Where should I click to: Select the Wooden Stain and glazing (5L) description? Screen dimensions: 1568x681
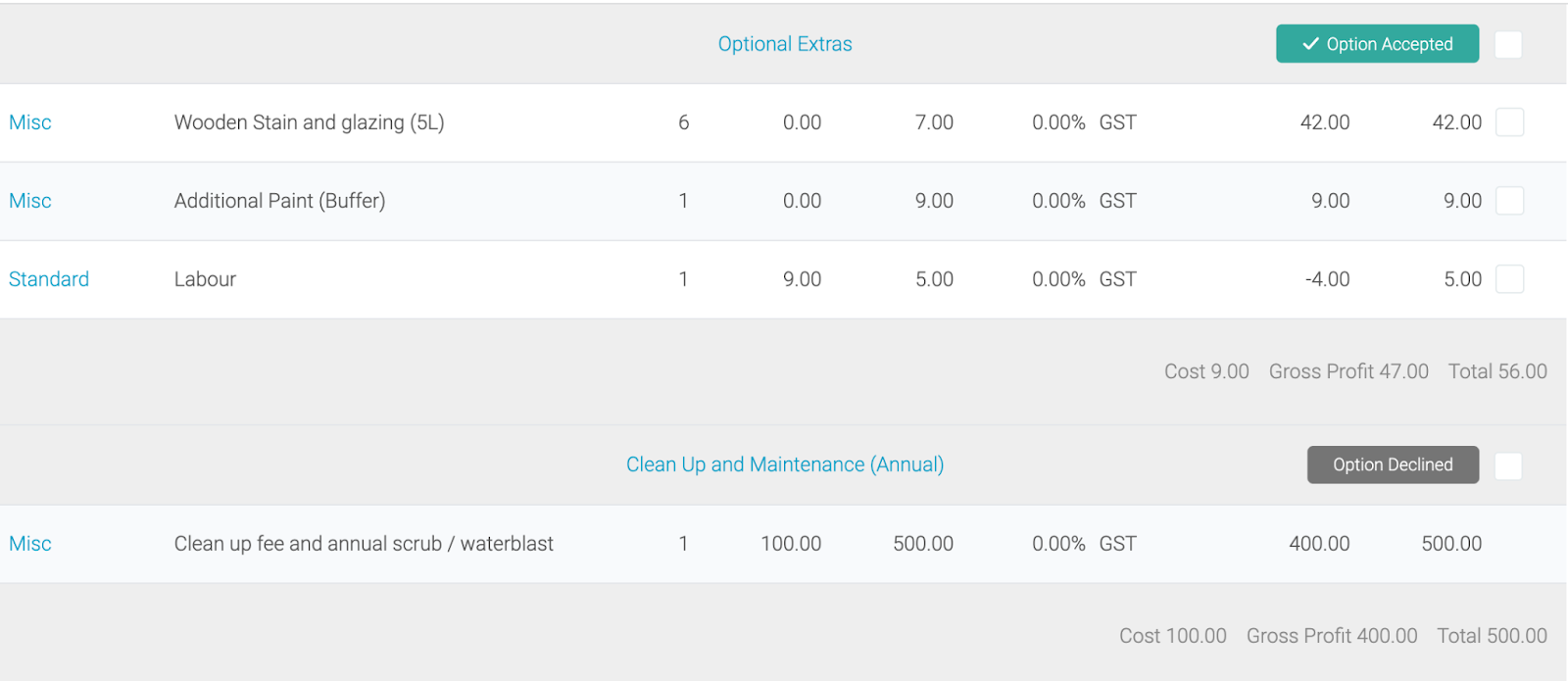pyautogui.click(x=310, y=122)
